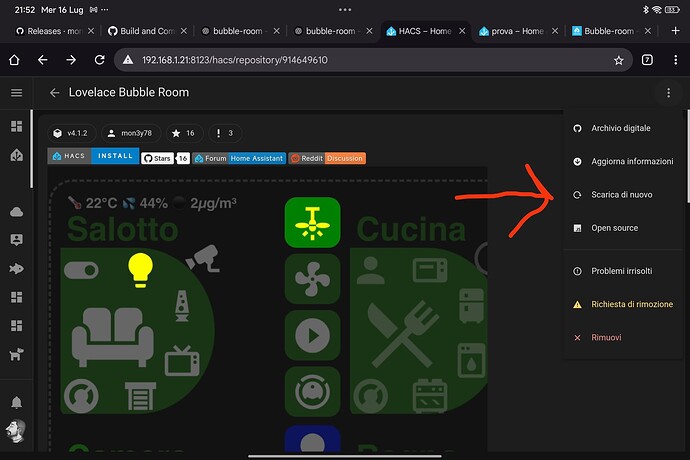The height and width of the screenshot is (460, 690).
Task: Open a new browser tab with plus
Action: (x=675, y=31)
